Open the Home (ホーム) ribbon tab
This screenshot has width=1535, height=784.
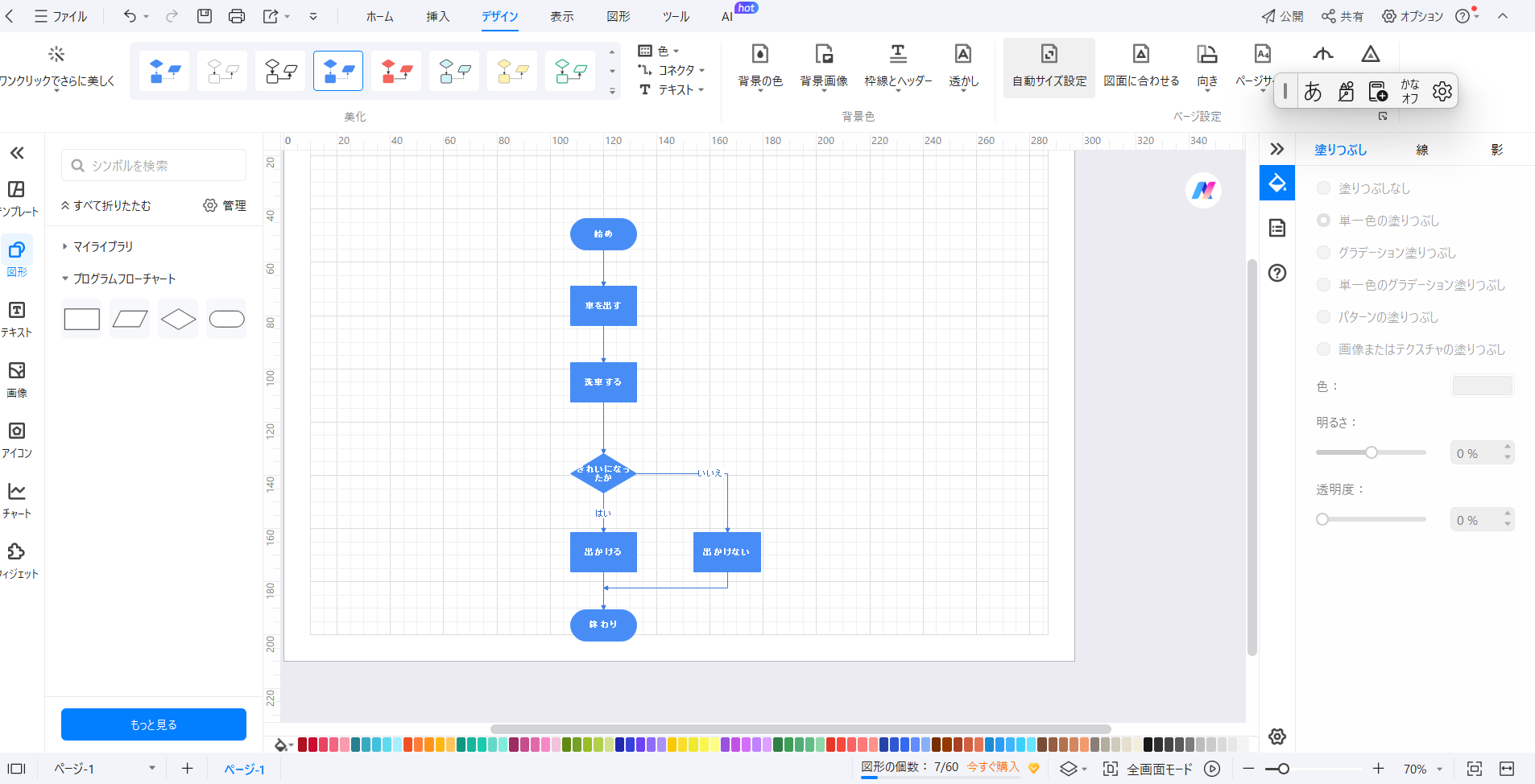point(379,16)
